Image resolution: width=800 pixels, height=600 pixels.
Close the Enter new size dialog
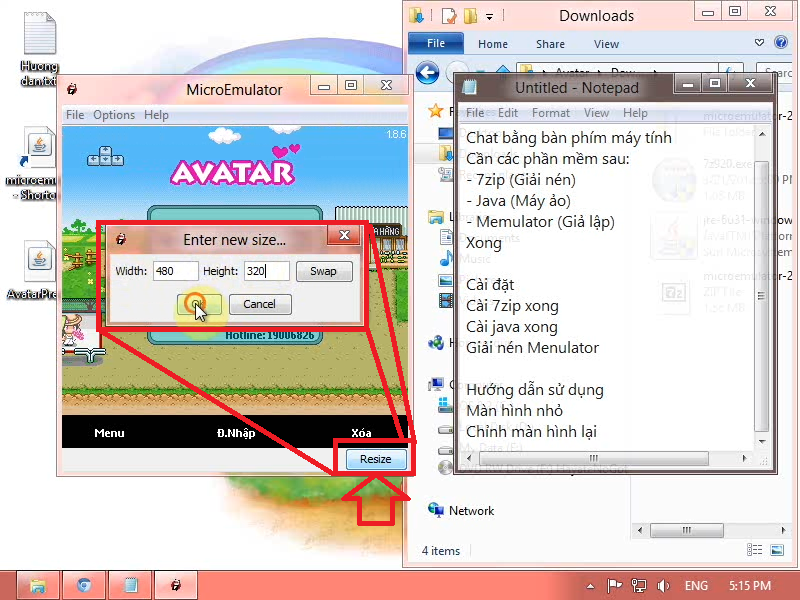pos(344,235)
